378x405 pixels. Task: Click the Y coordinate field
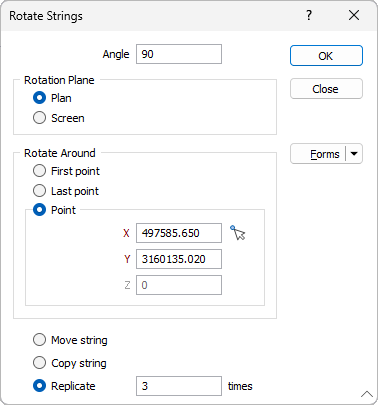179,259
